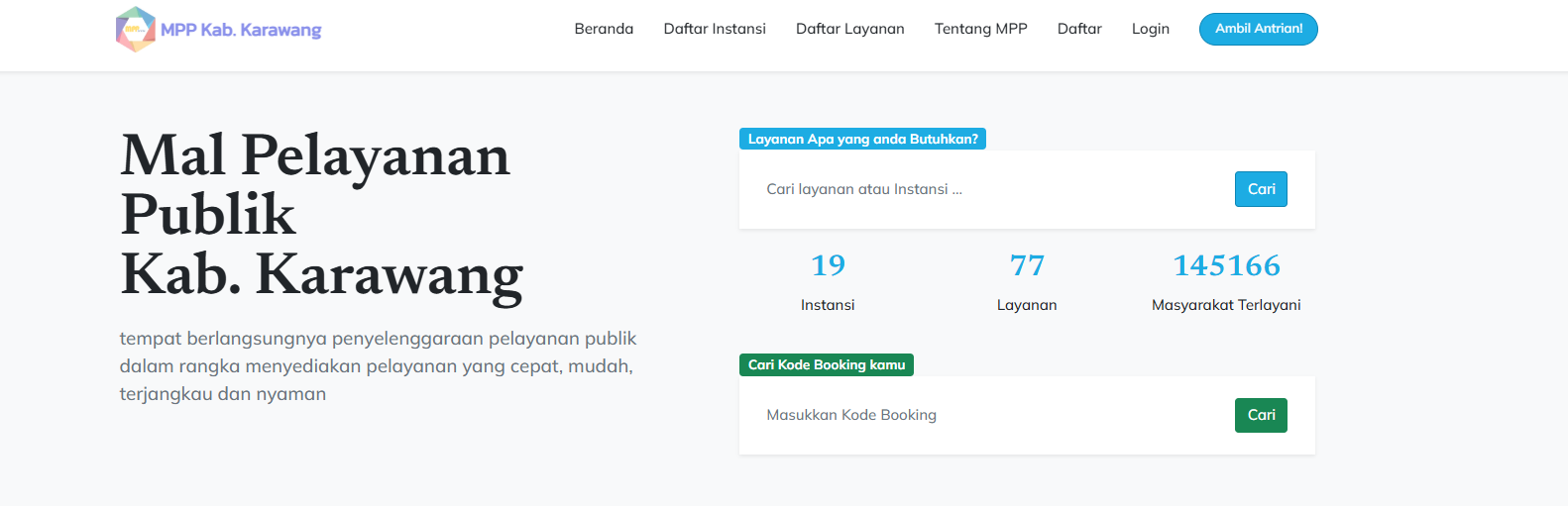Open the MPP Kab. Karawang brand link
Screen dimensions: 1568x506
pos(219,30)
